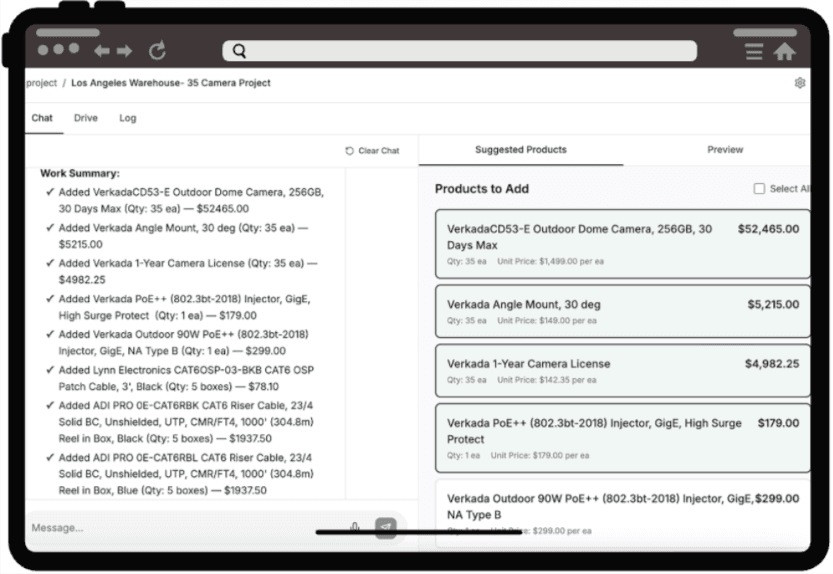Click the Clear Chat button

(x=372, y=151)
